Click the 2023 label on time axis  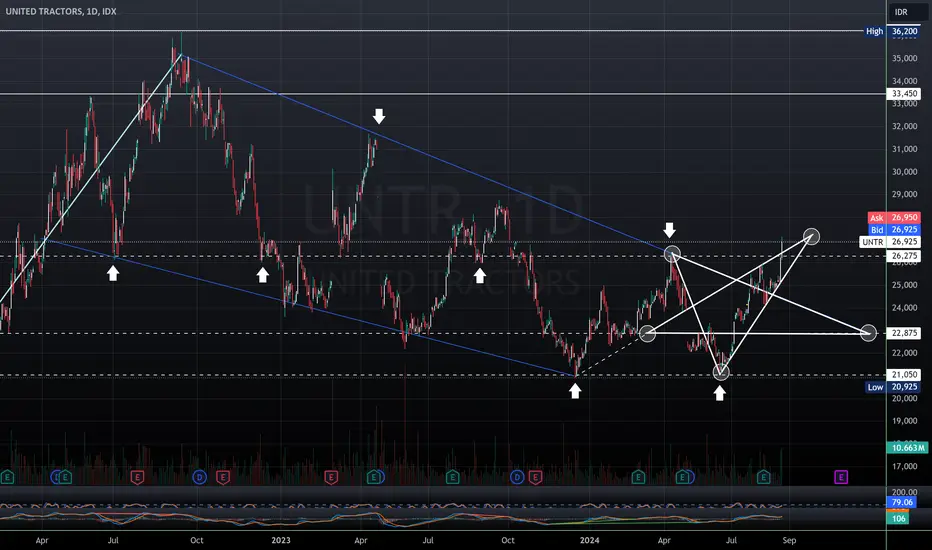coord(281,540)
